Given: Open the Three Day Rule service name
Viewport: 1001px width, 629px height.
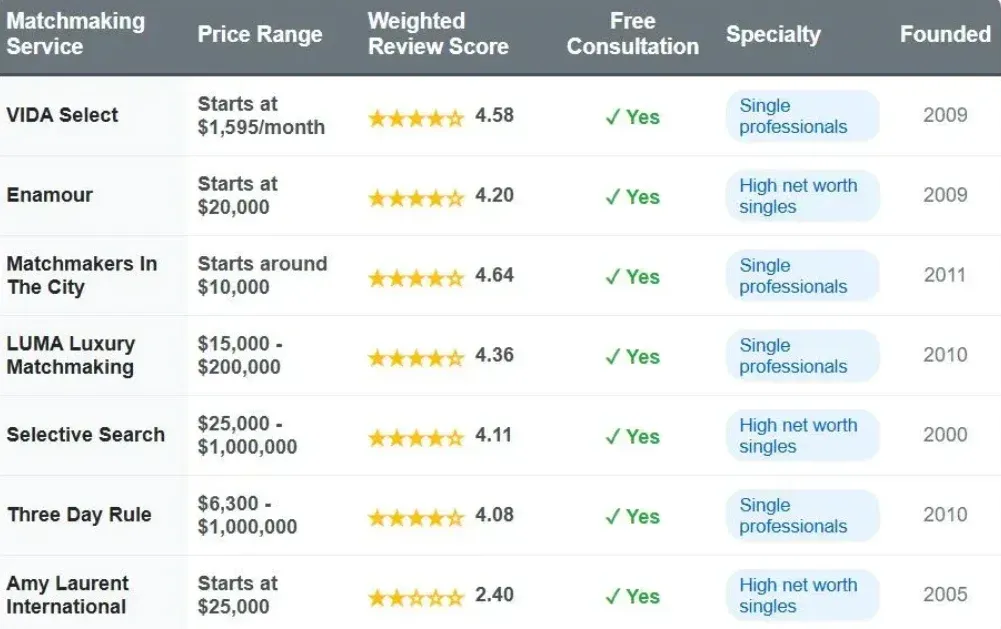Looking at the screenshot, I should [79, 515].
